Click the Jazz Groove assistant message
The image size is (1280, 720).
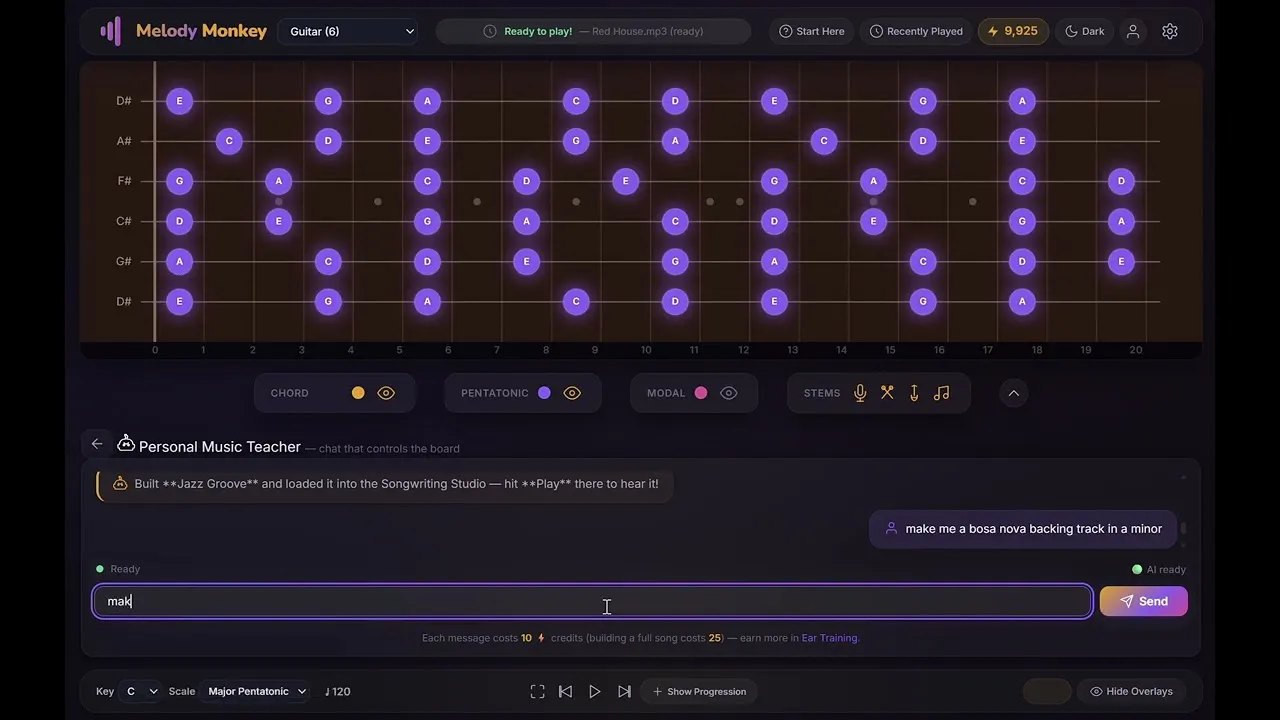385,484
